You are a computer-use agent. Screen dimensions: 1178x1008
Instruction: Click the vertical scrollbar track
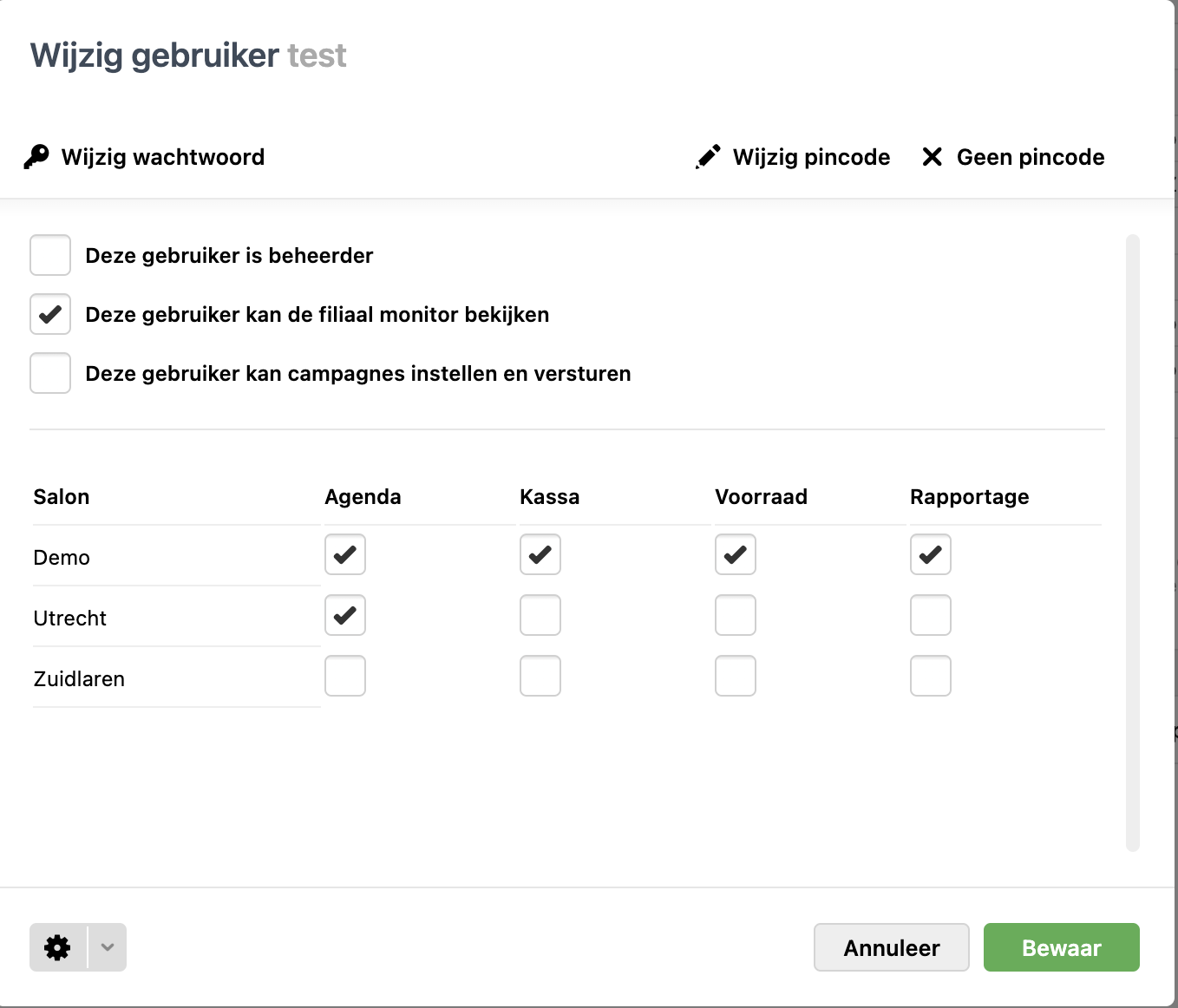pos(1132,542)
